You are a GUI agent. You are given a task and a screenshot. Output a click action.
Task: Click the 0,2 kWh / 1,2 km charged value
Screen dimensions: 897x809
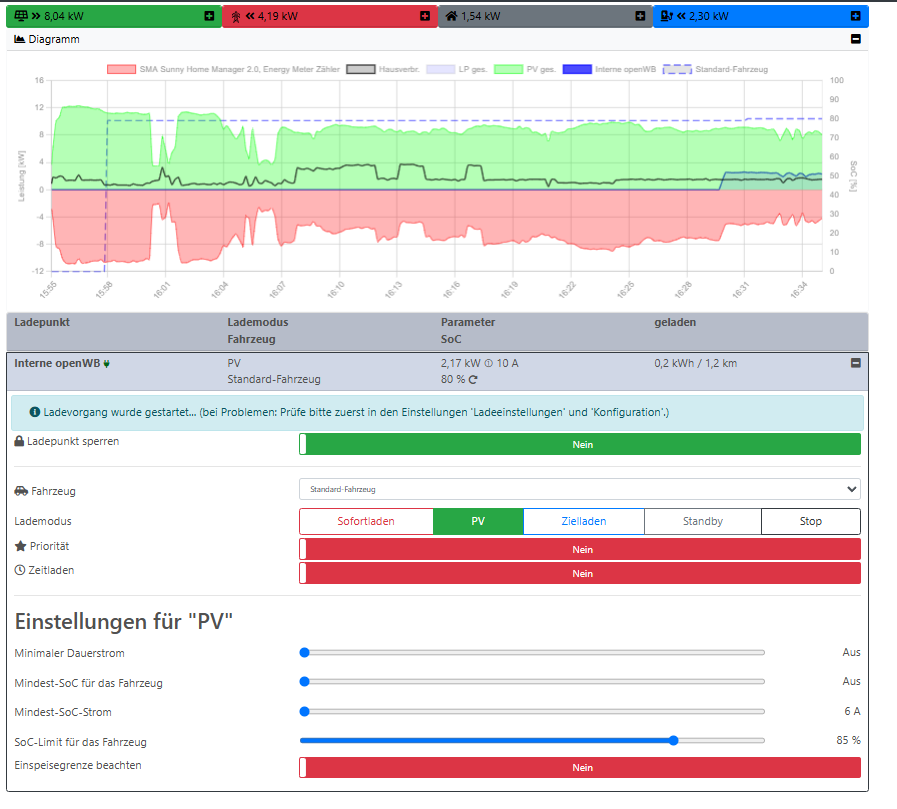[x=696, y=363]
